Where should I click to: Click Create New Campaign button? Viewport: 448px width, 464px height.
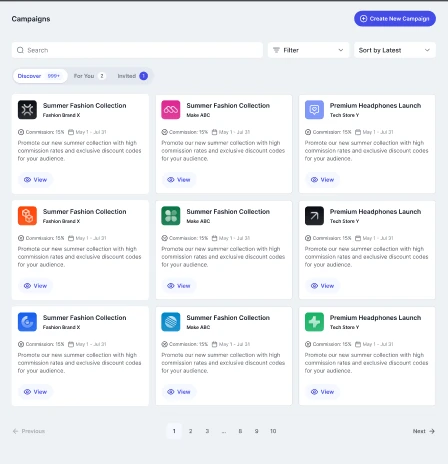click(395, 19)
